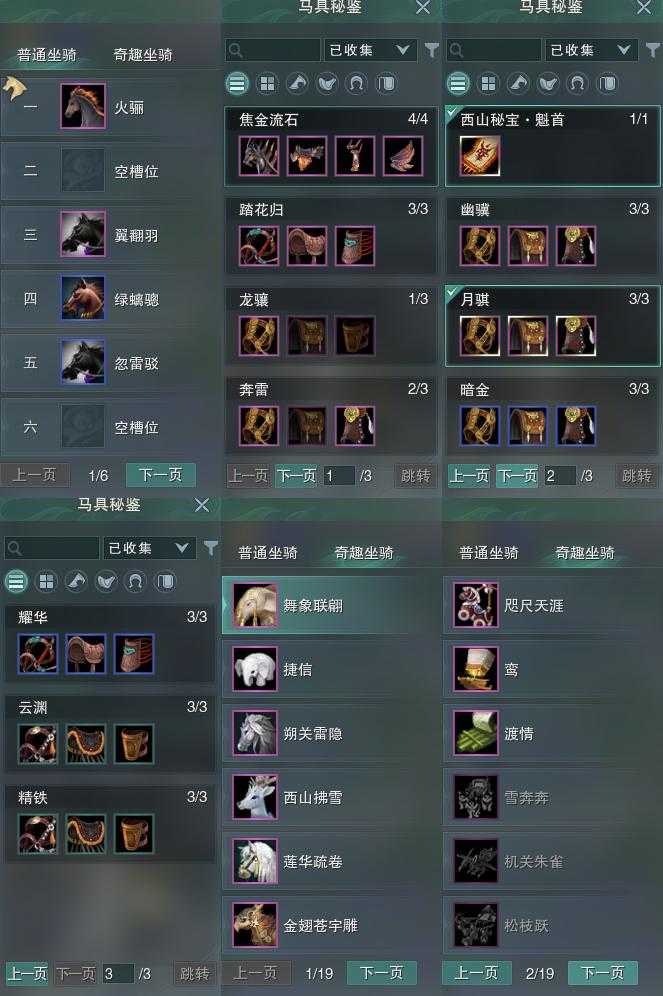Viewport: 663px width, 996px height.
Task: Click 跳转 button in top-middle panel
Action: [415, 476]
